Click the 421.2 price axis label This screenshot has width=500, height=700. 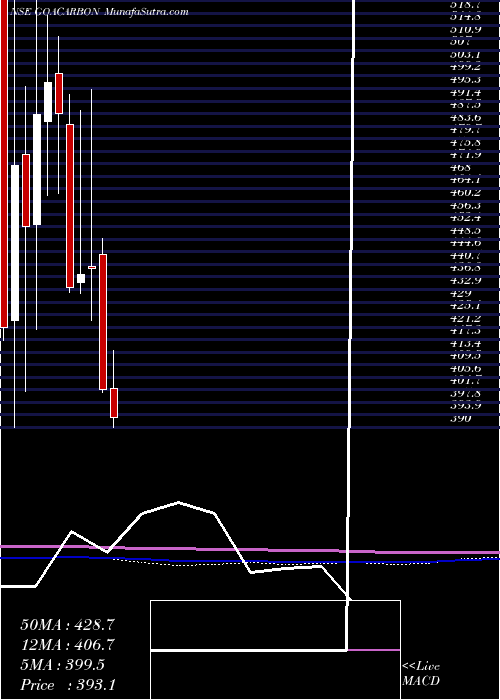(466, 319)
